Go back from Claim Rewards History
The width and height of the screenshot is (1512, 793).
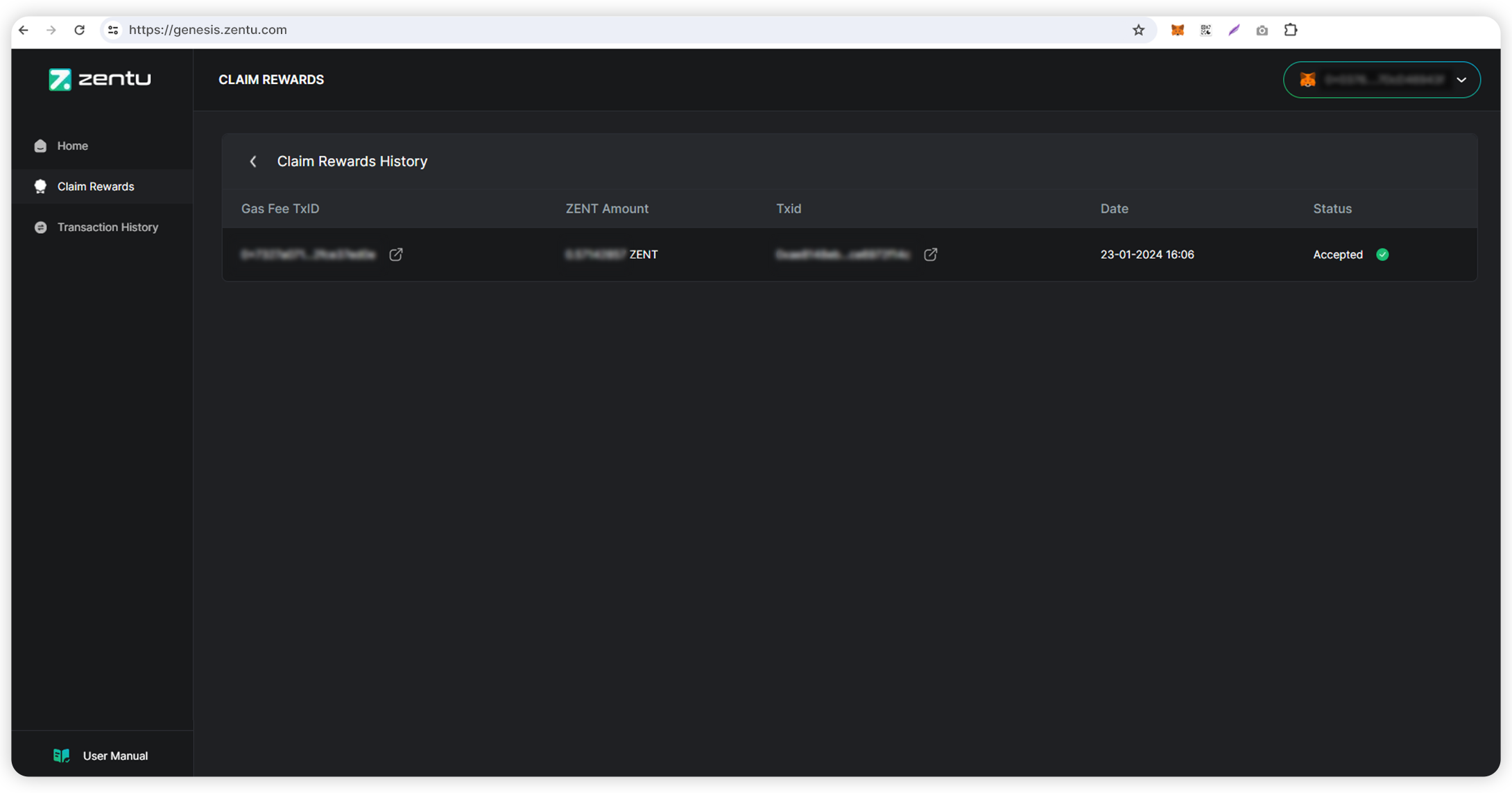click(x=253, y=162)
